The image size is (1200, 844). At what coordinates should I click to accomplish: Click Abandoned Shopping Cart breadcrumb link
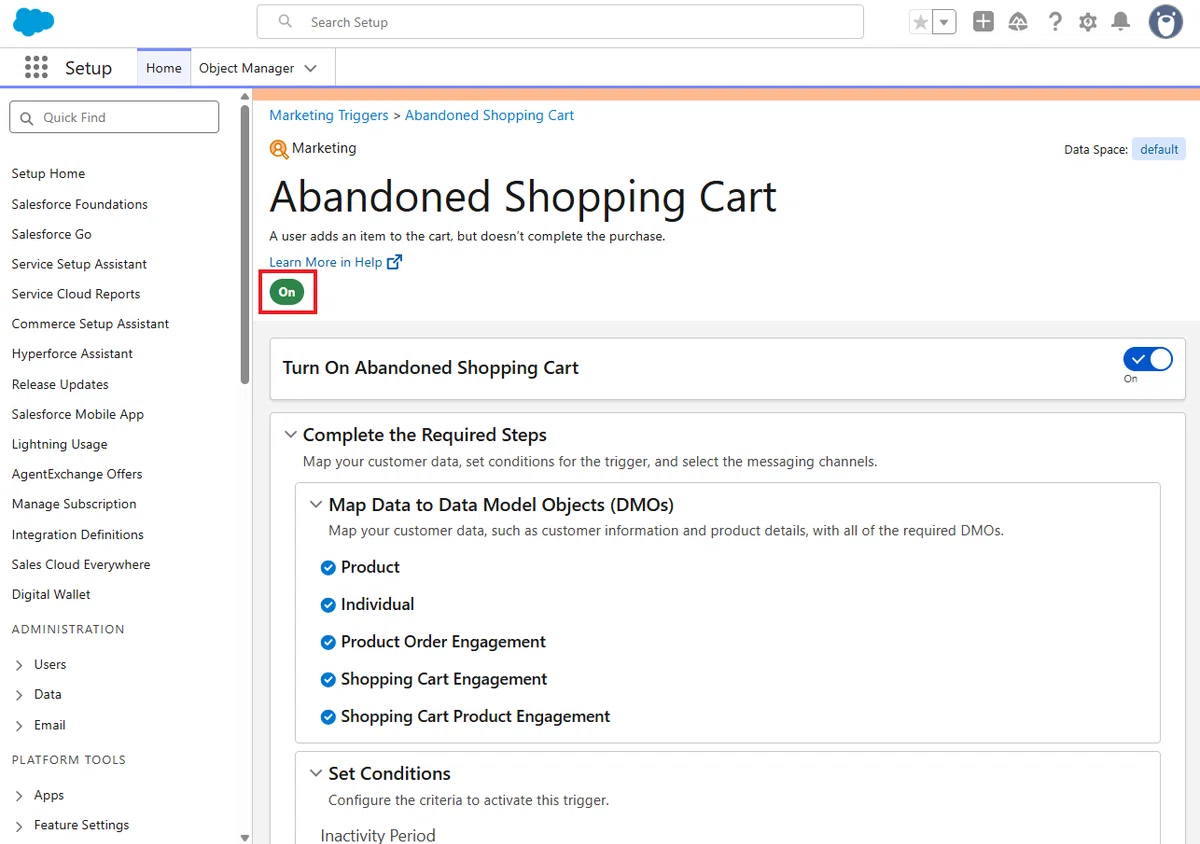(489, 115)
